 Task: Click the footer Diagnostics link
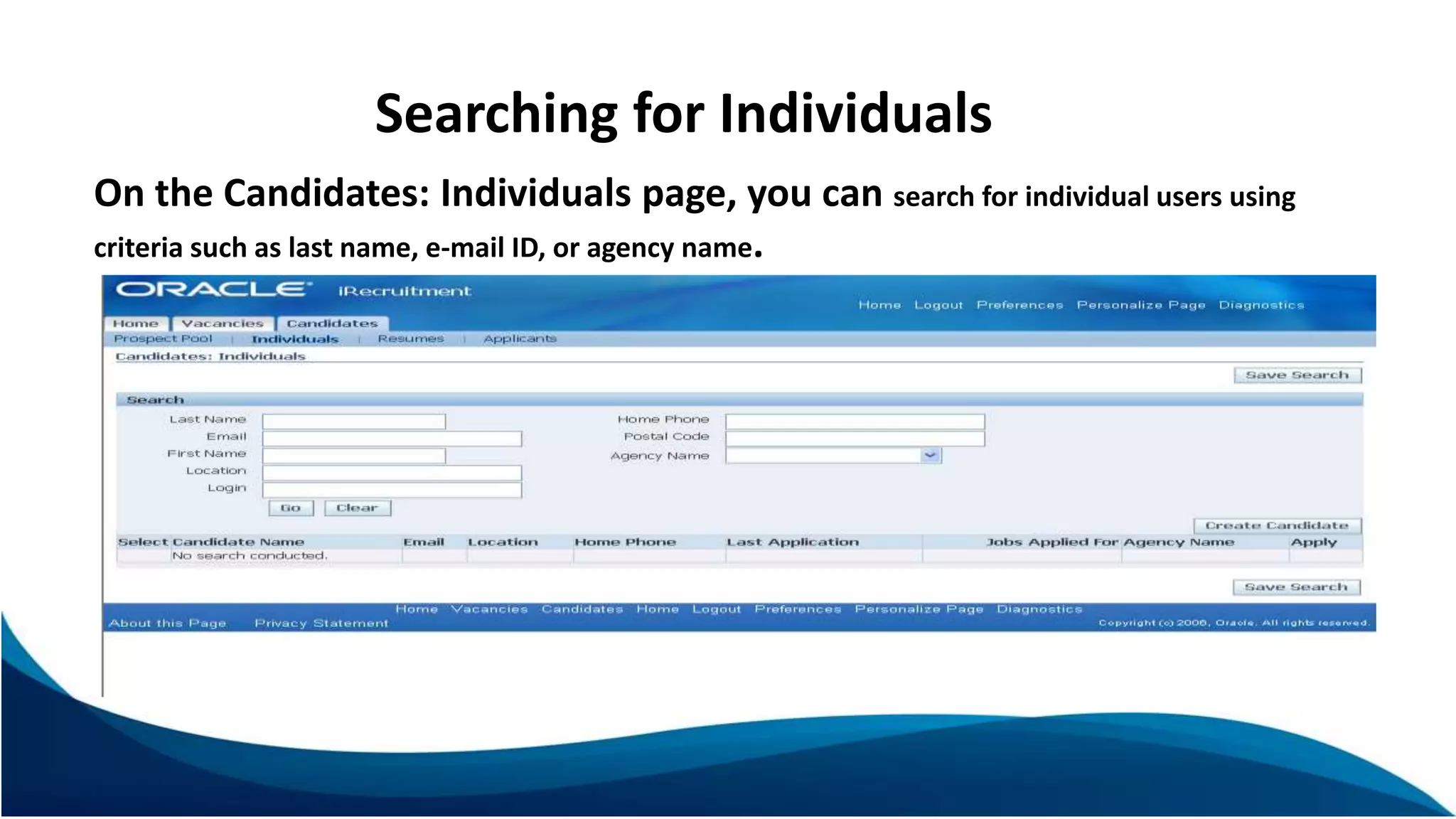point(1039,609)
